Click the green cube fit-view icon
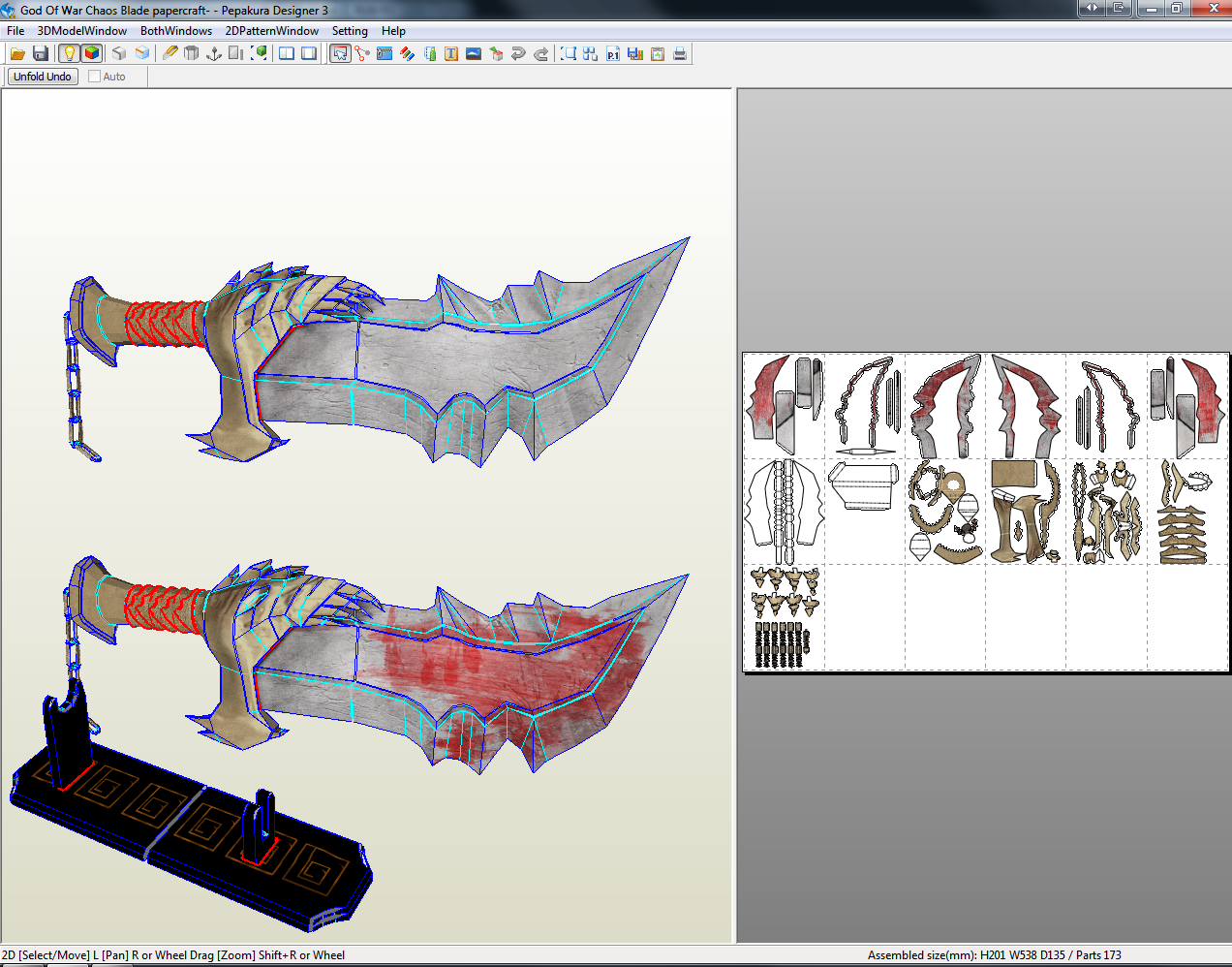 [x=259, y=53]
